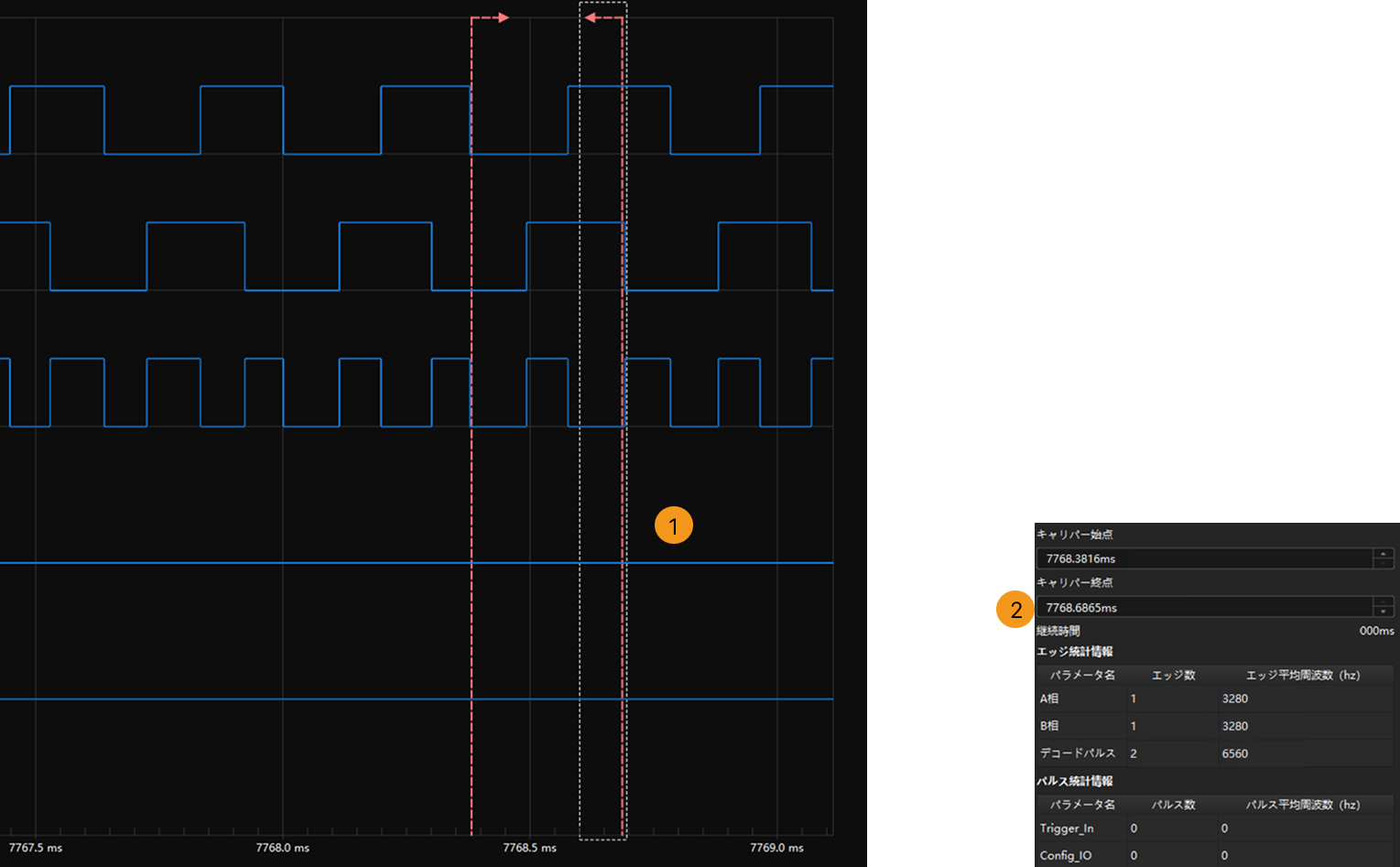Click the パルス数 column header
The image size is (1400, 867).
(1173, 805)
